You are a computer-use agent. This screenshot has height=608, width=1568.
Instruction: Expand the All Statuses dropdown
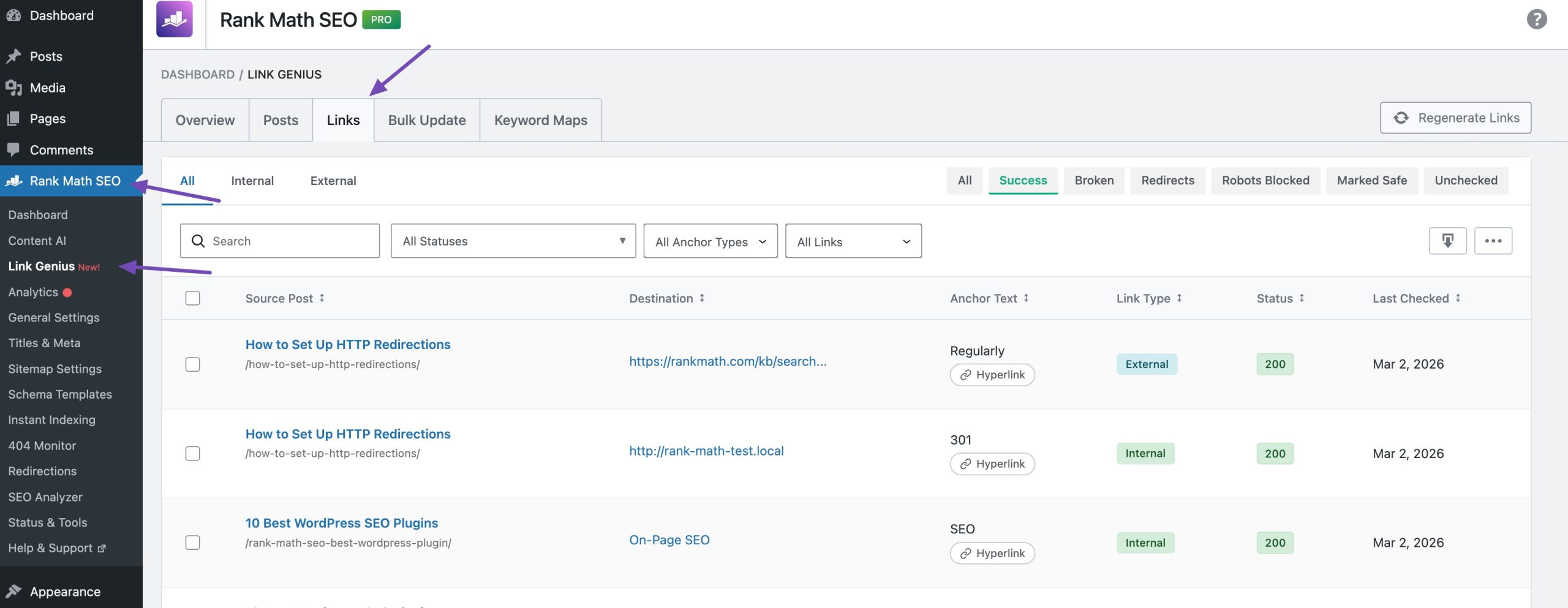coord(513,241)
